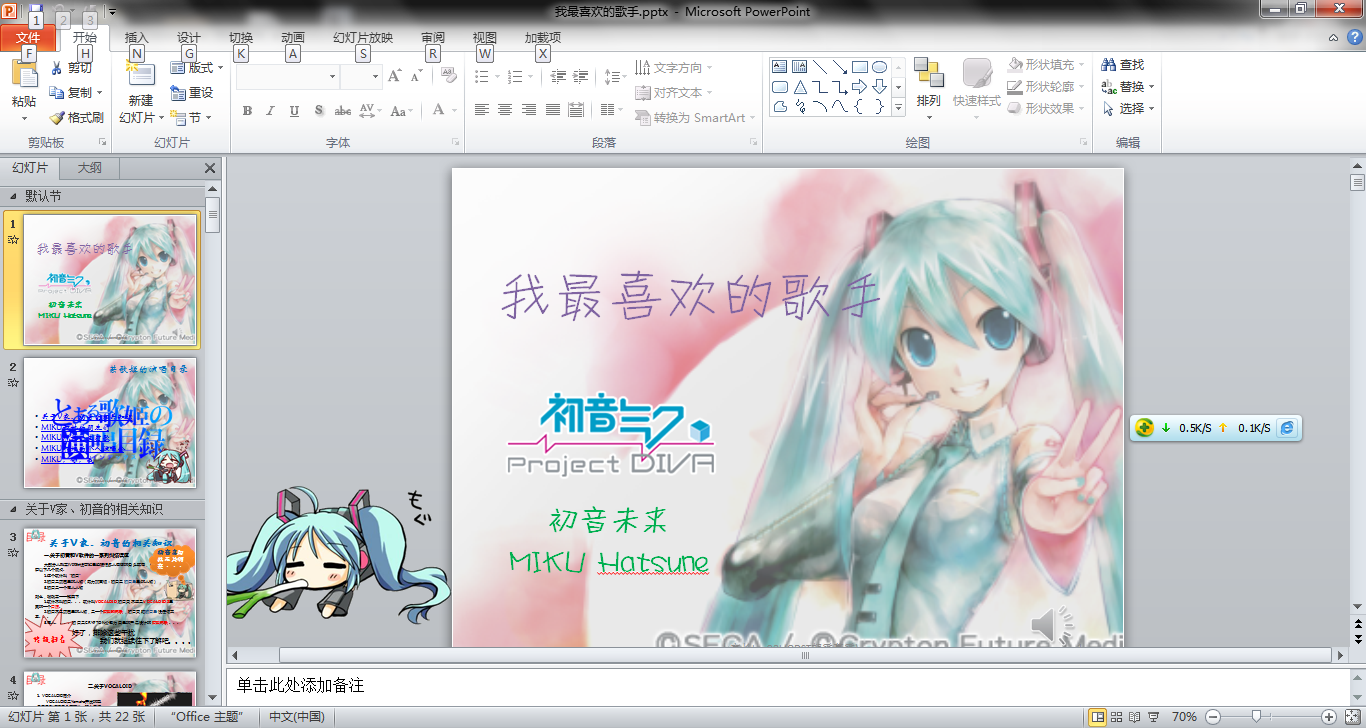Increase list indent level icon
Screen dimensions: 1366x728
pos(582,76)
